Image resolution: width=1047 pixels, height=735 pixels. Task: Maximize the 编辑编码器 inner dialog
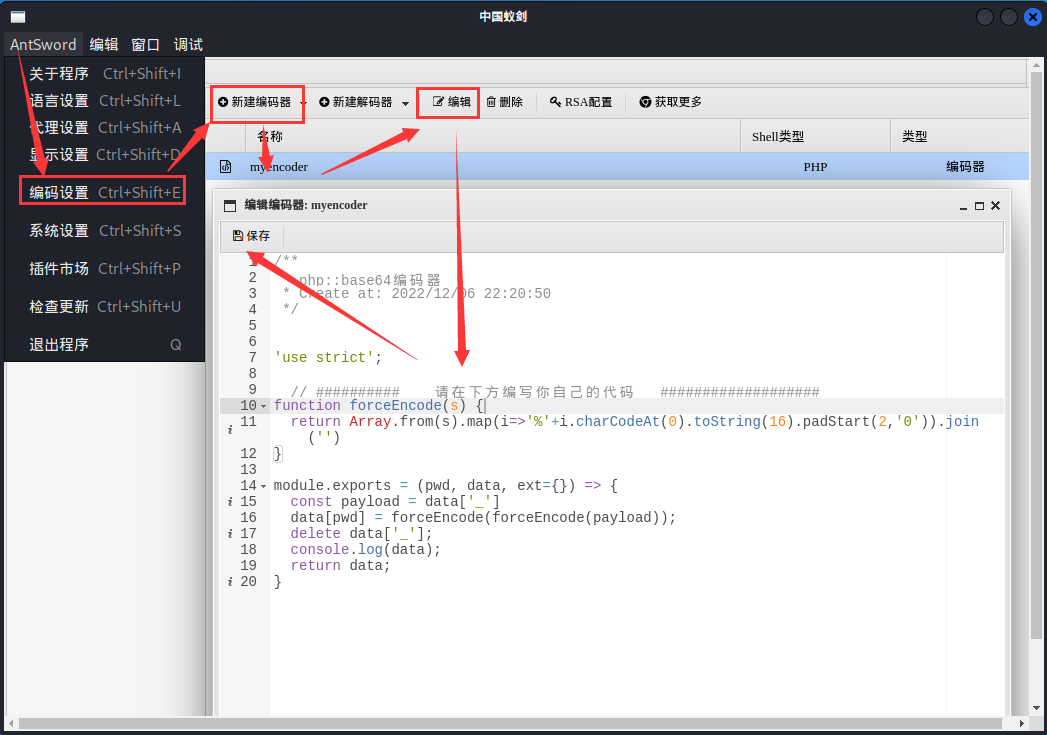980,206
